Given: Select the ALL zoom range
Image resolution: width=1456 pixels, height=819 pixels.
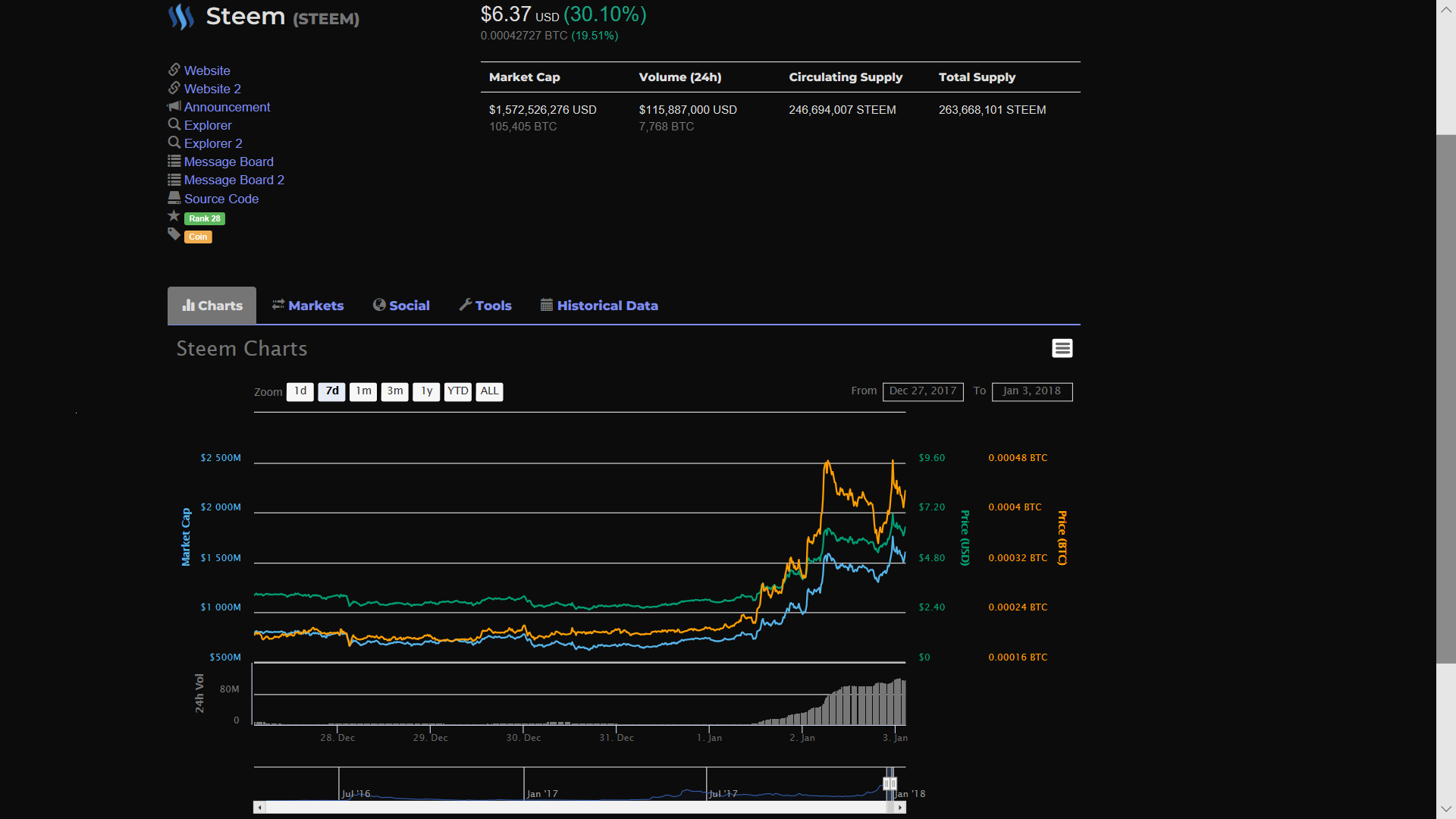Looking at the screenshot, I should 489,391.
